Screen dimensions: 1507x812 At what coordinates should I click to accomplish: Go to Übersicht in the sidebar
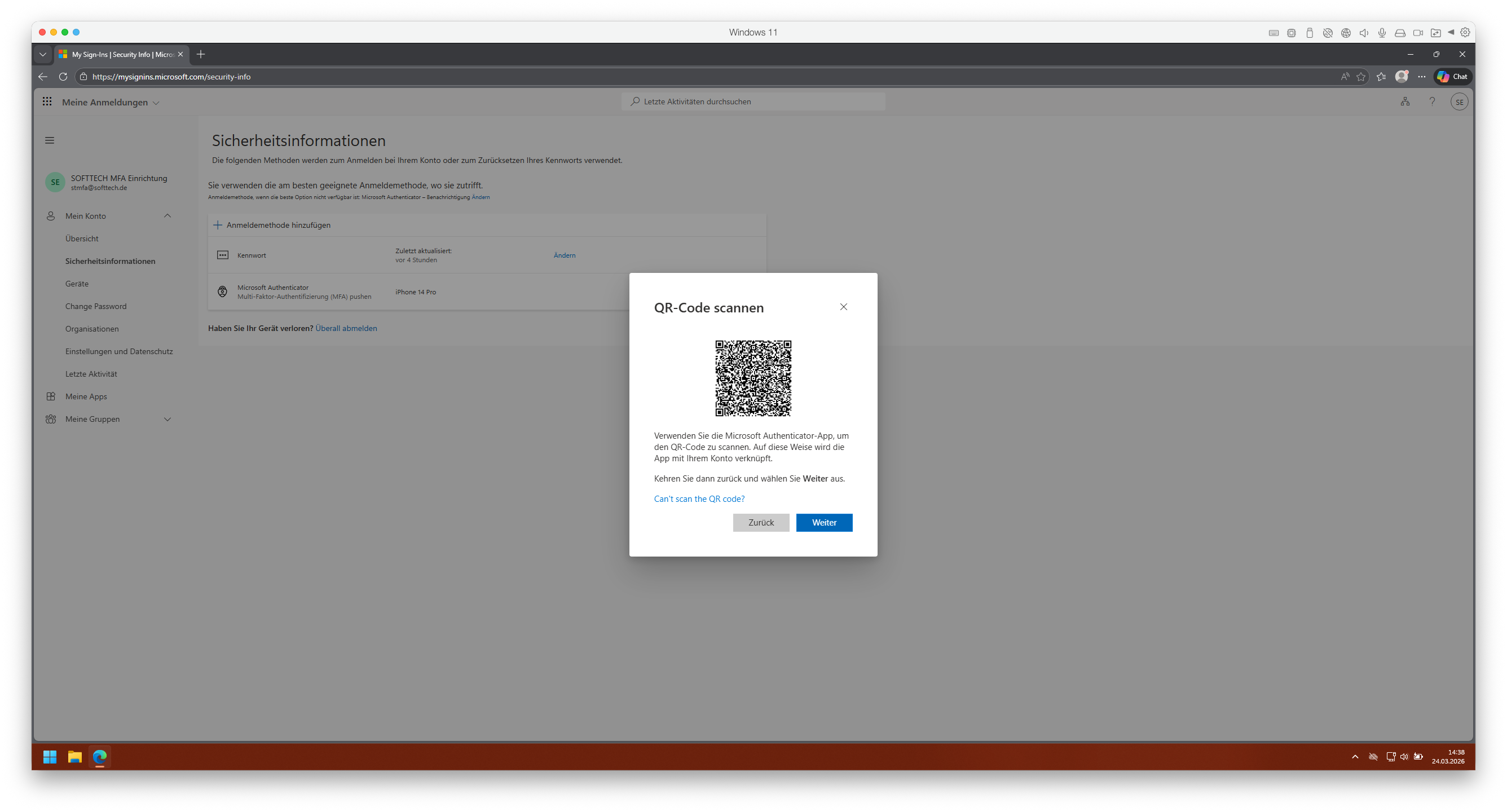pos(82,239)
